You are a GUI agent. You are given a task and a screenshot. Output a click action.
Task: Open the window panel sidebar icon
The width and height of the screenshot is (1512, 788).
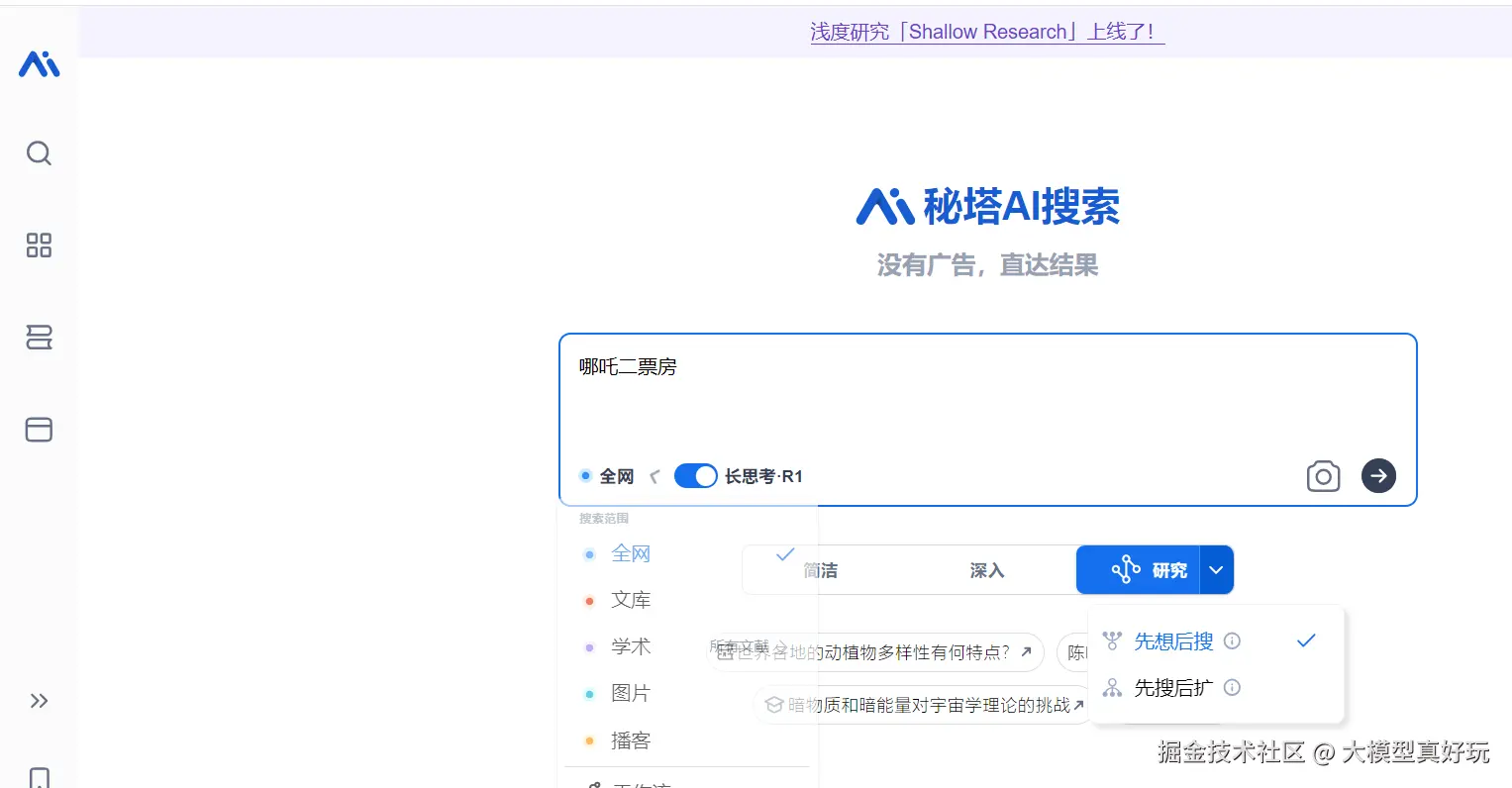39,429
